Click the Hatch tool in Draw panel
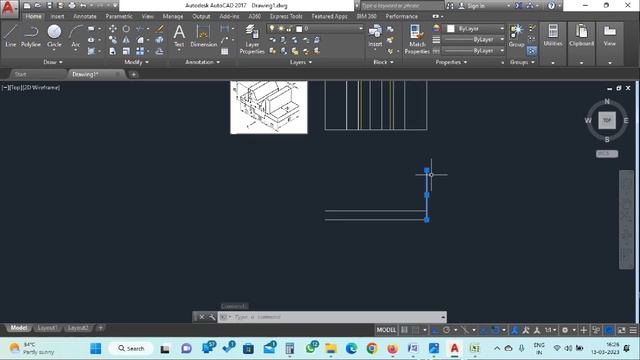640x360 pixels. click(91, 51)
